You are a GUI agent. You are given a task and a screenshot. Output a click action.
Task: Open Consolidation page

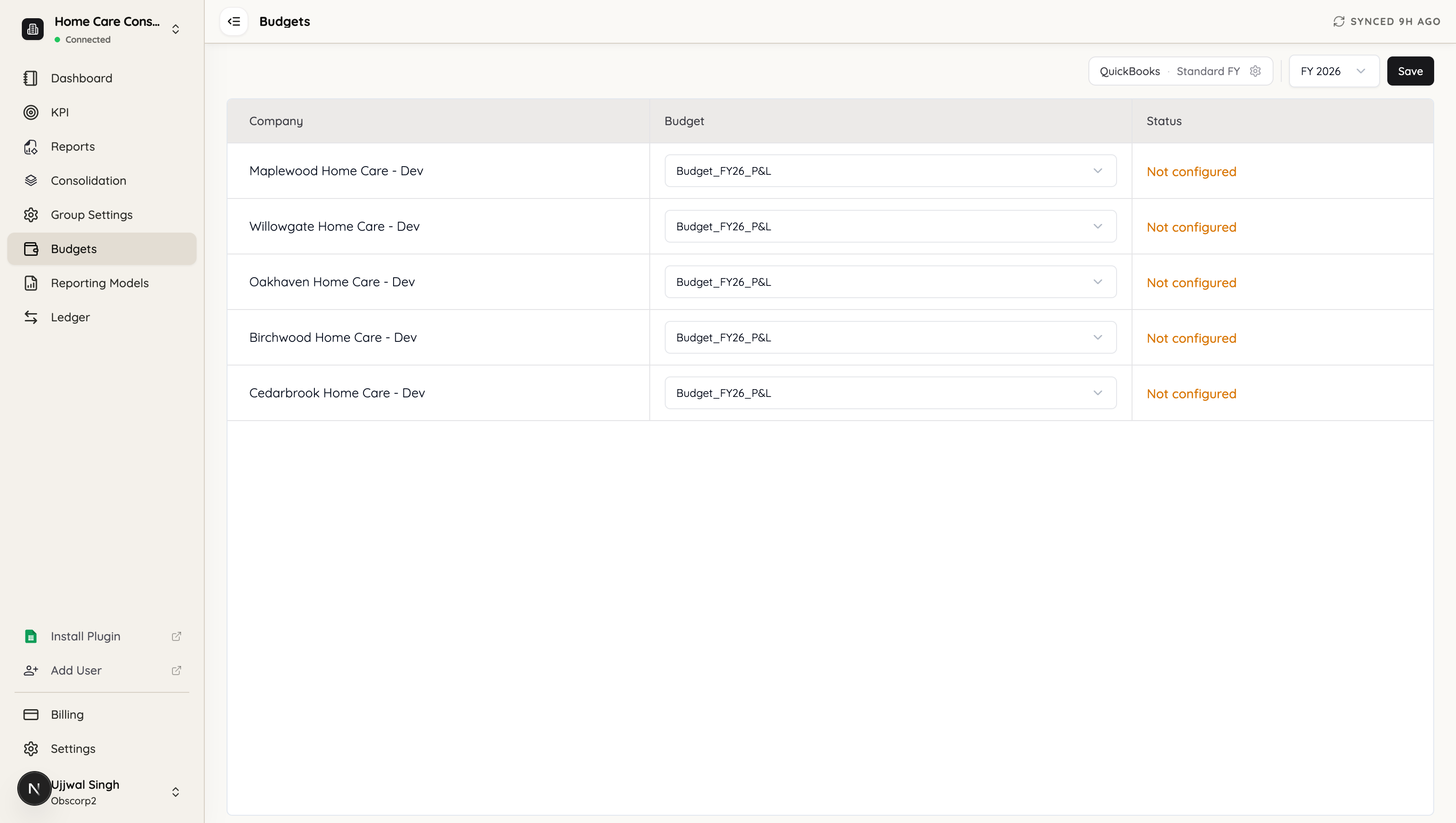pyautogui.click(x=102, y=180)
